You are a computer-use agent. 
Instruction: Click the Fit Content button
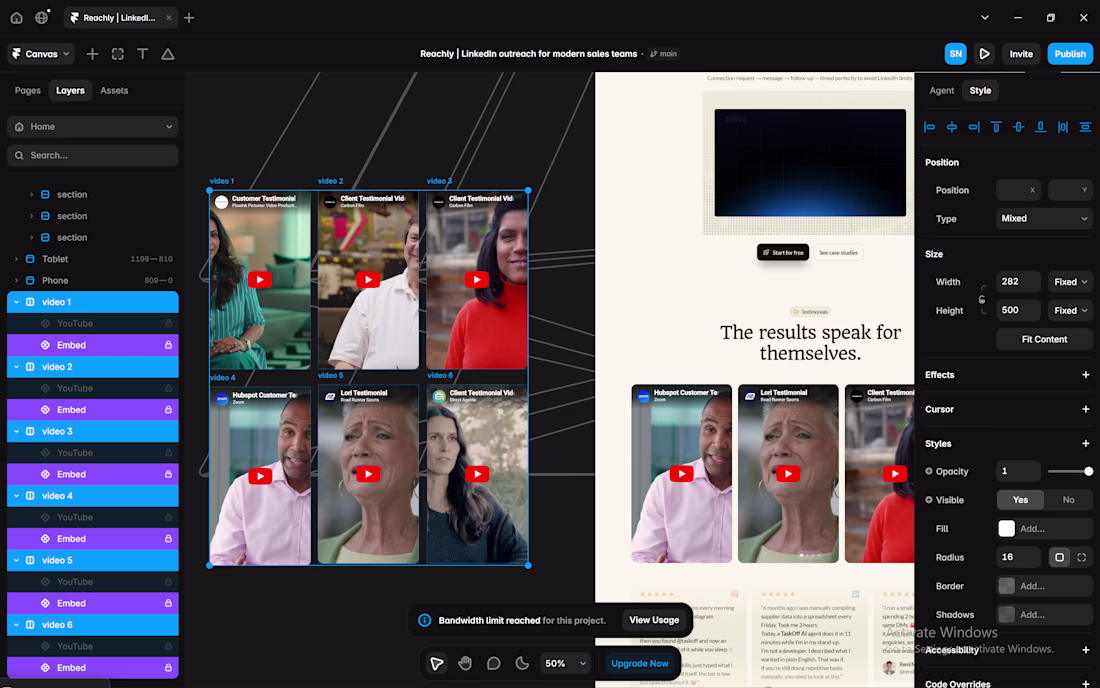(1044, 339)
